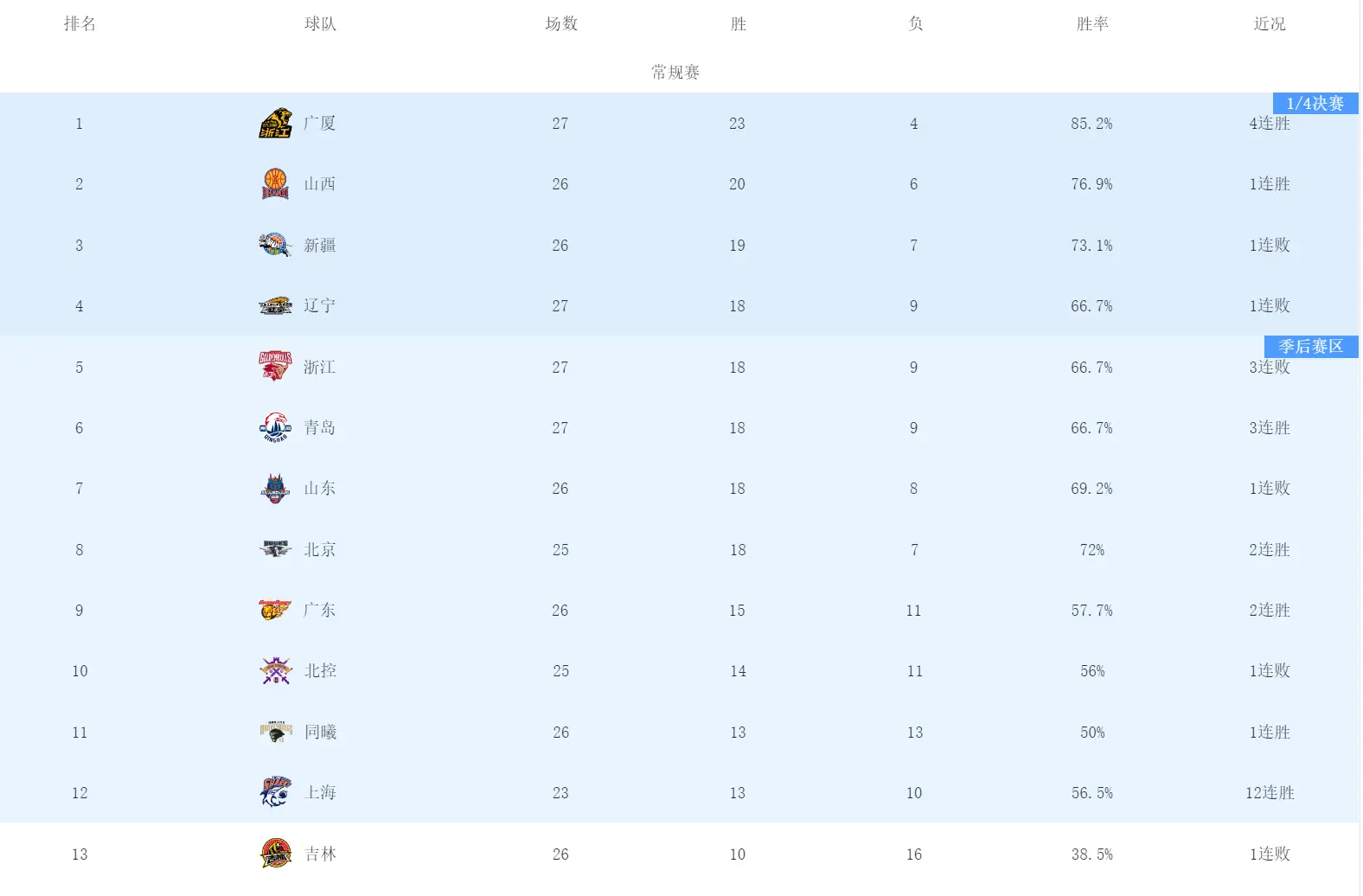Click the 山东 team logo icon

pos(275,489)
